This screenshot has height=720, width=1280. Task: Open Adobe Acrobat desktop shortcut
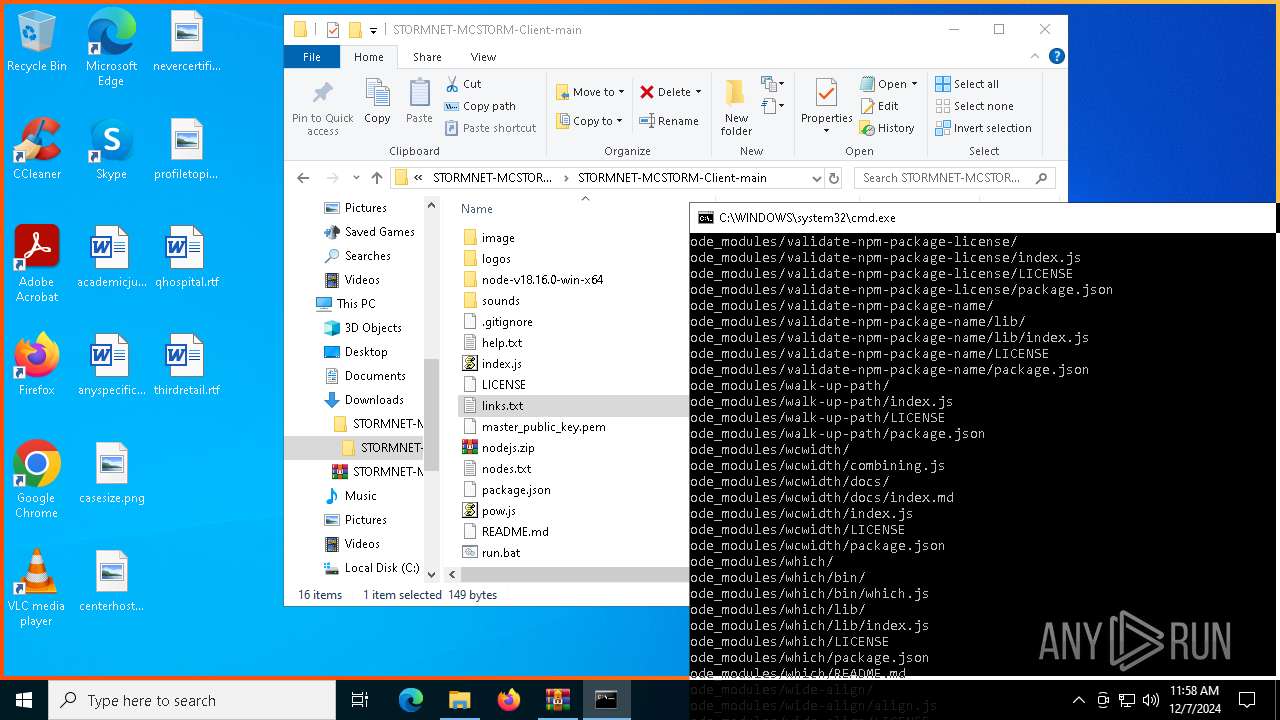pos(37,264)
